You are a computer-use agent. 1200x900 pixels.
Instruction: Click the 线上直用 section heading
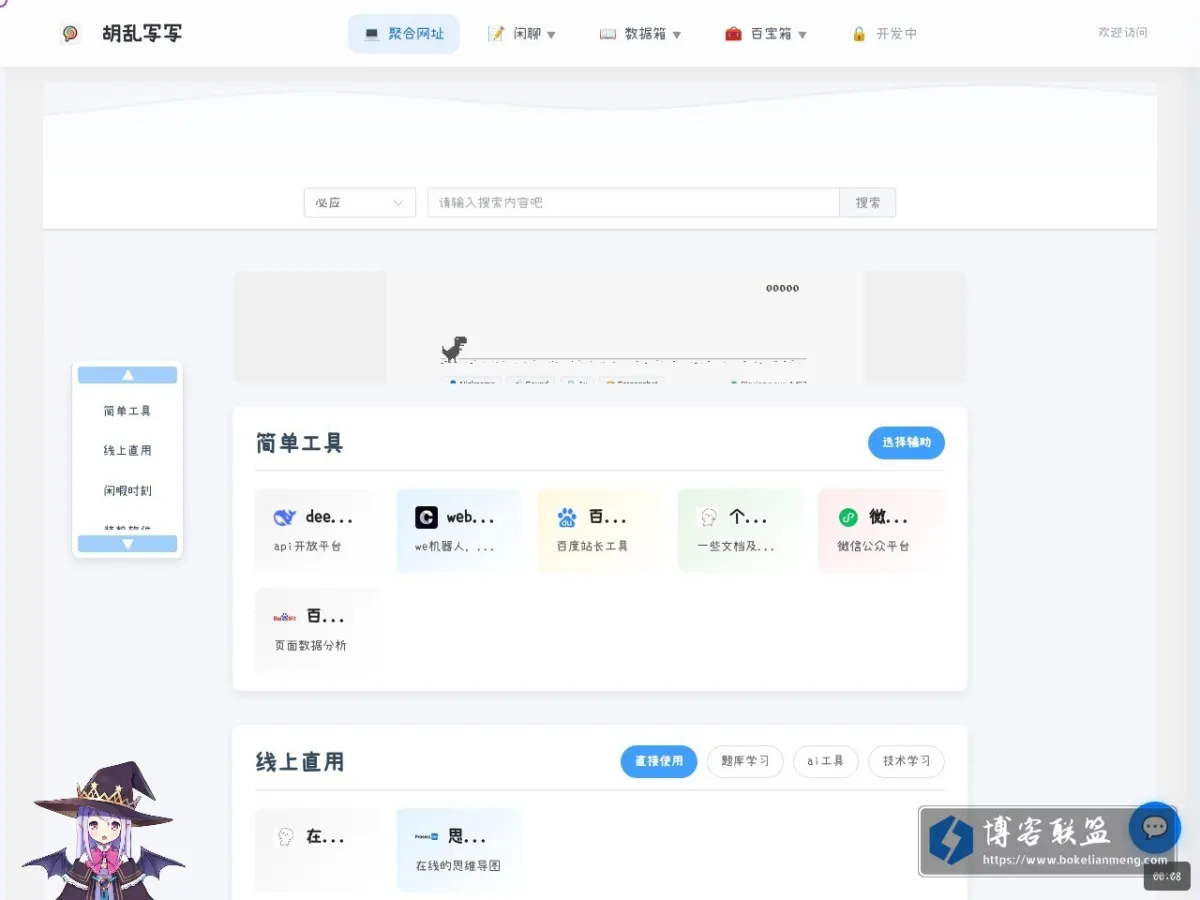[299, 762]
